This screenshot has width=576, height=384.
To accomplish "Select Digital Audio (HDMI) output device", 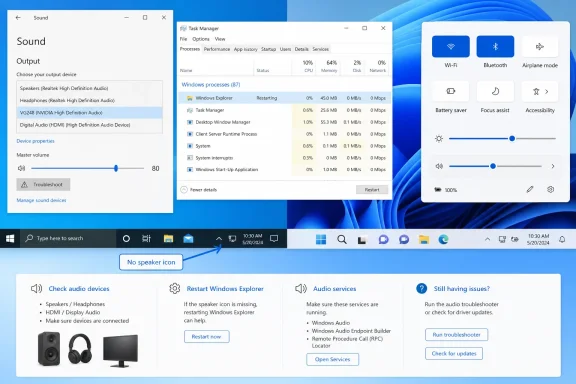I will tap(89, 125).
